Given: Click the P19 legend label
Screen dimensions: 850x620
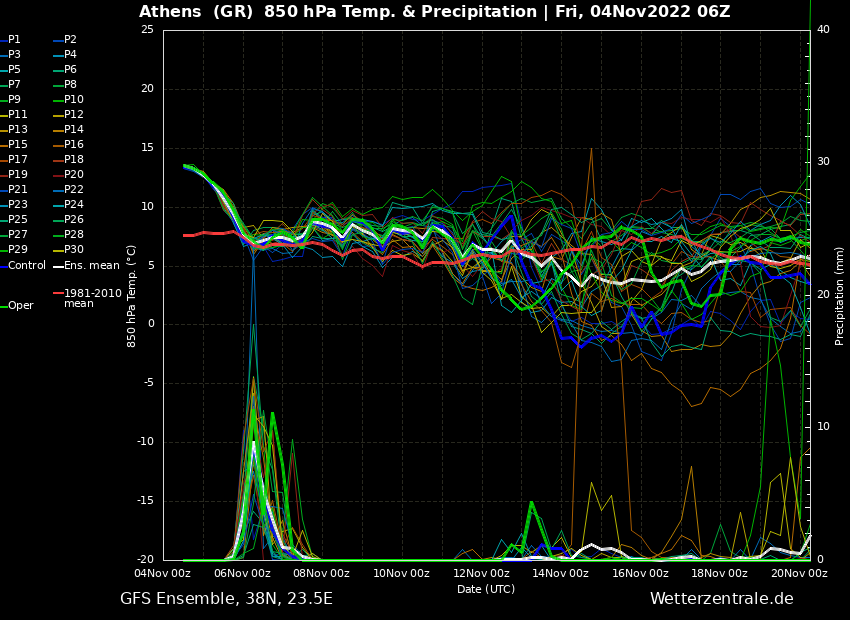Looking at the screenshot, I should pyautogui.click(x=14, y=175).
